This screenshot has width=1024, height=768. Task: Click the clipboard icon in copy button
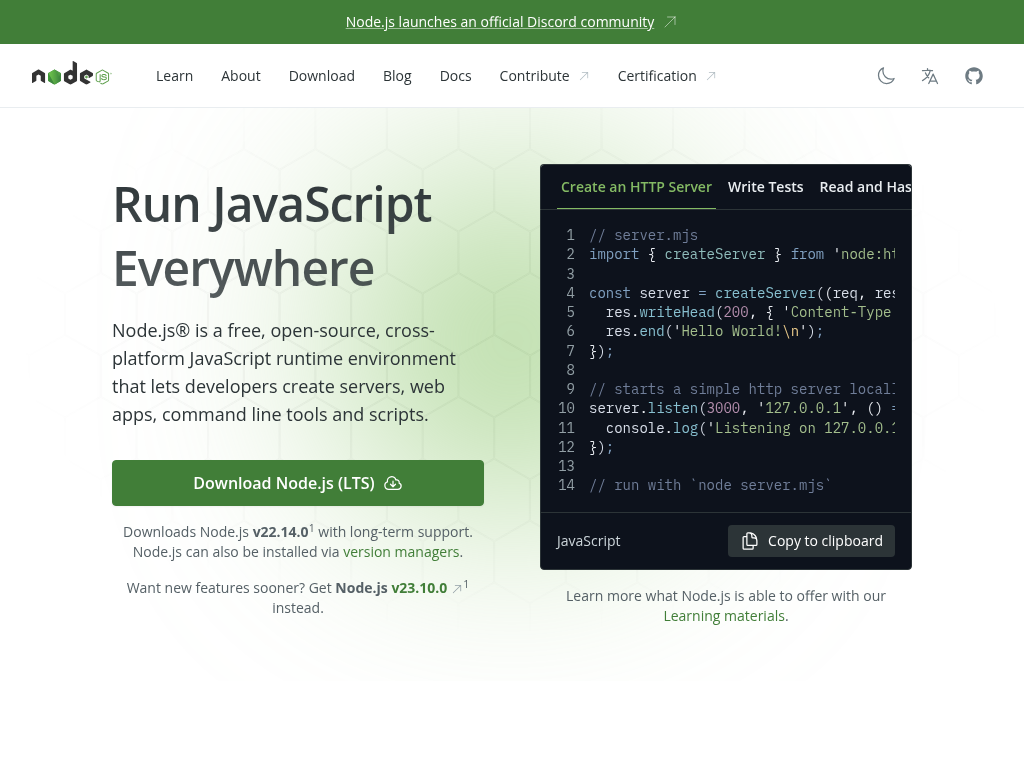tap(750, 541)
